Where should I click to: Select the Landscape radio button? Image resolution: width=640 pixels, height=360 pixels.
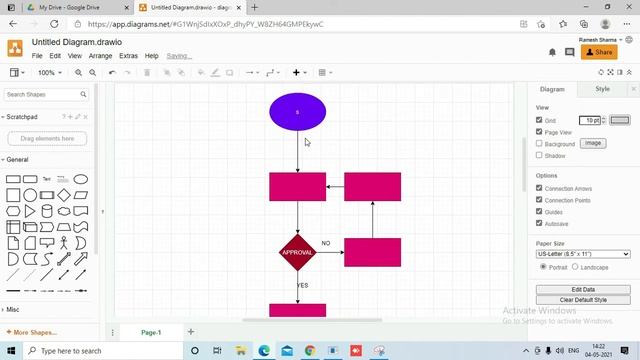coord(575,267)
